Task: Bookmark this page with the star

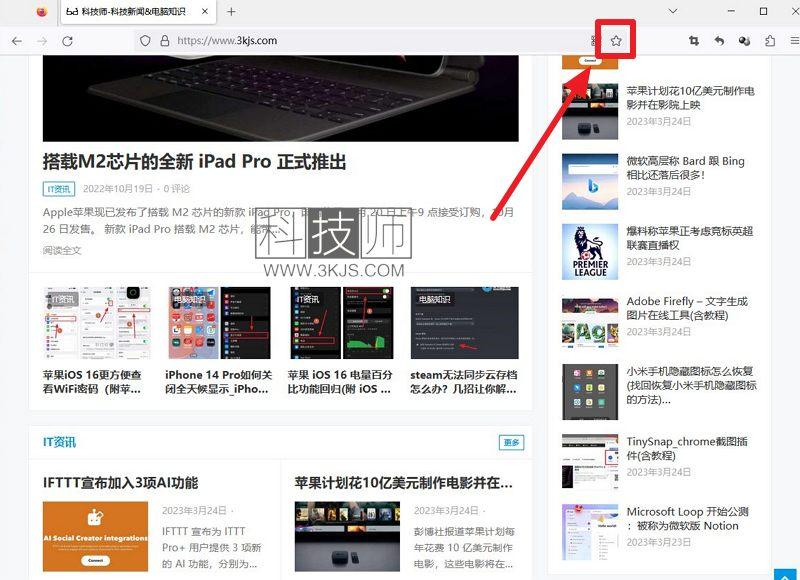Action: coord(616,41)
